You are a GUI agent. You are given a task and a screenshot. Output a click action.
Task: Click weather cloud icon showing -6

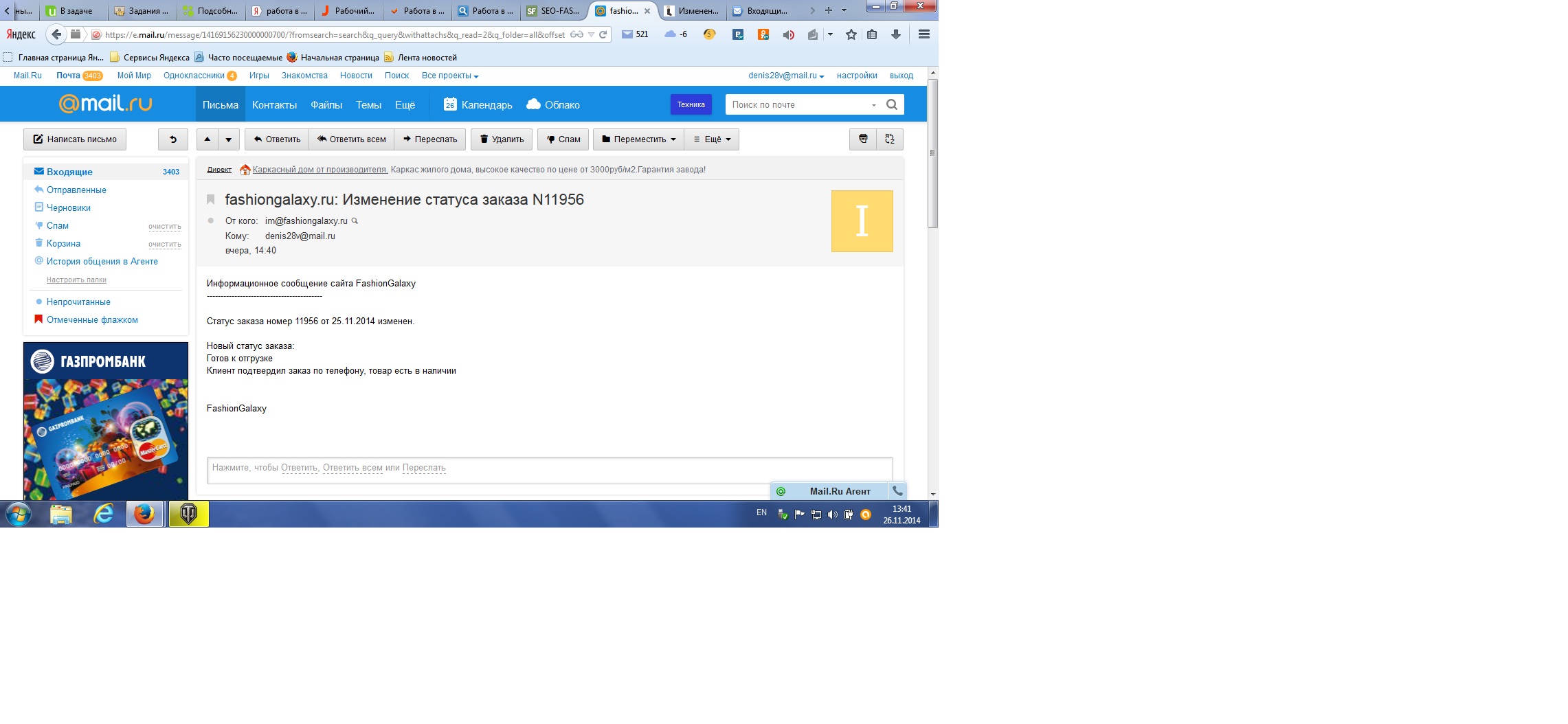676,34
